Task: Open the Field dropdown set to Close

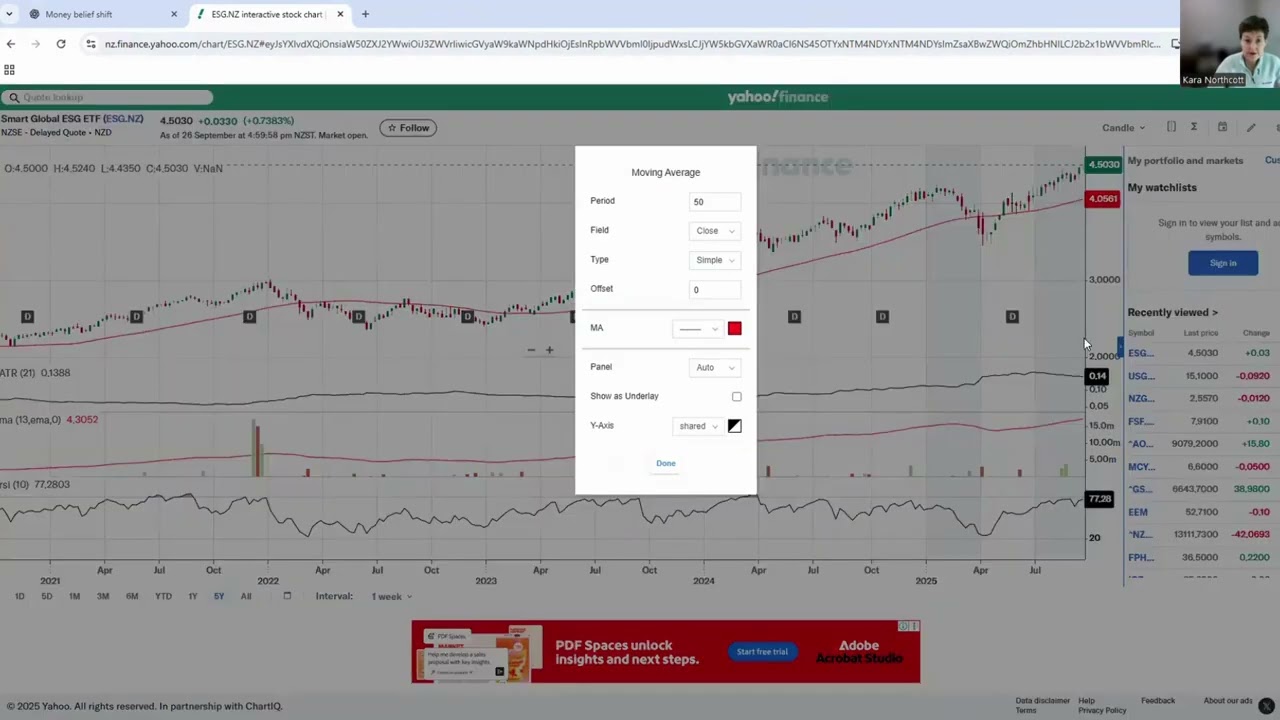Action: coord(715,231)
